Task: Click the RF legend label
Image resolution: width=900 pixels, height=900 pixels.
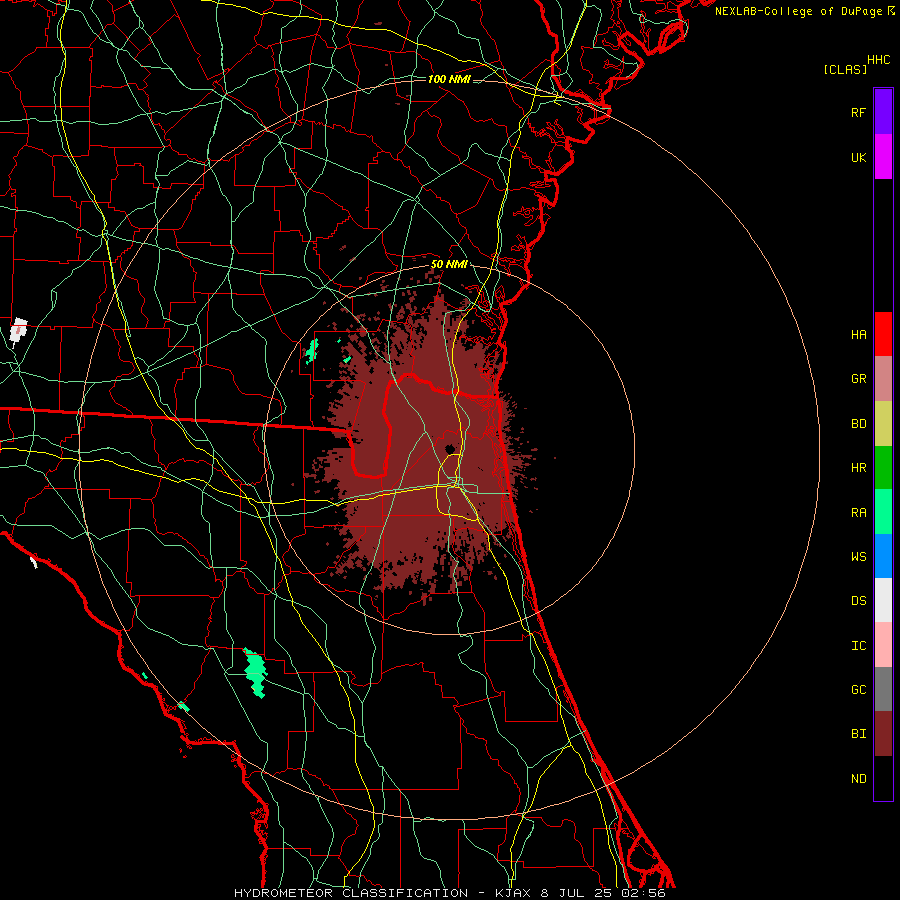Action: pyautogui.click(x=858, y=112)
